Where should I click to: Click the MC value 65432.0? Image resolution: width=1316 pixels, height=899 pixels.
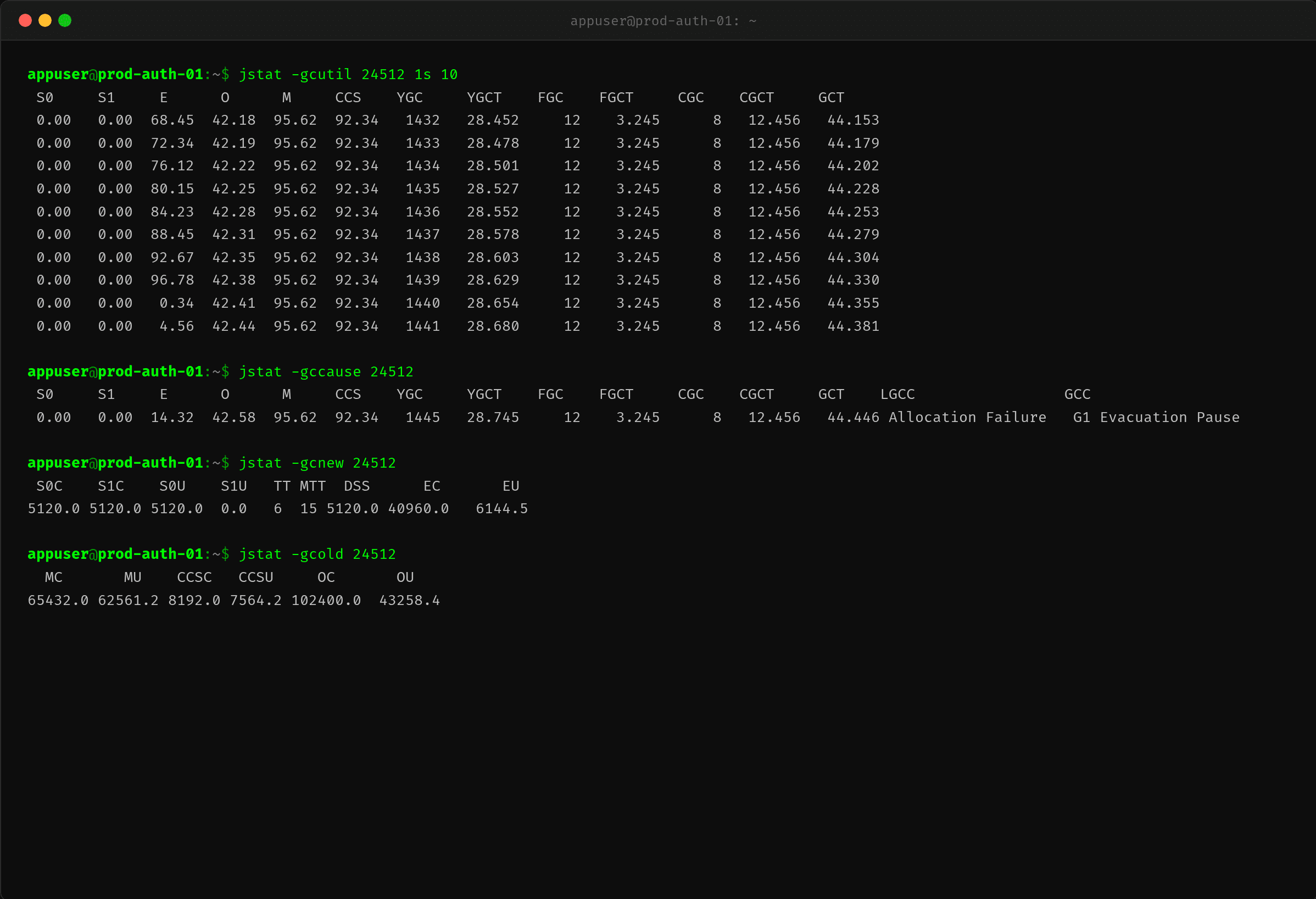click(x=58, y=601)
